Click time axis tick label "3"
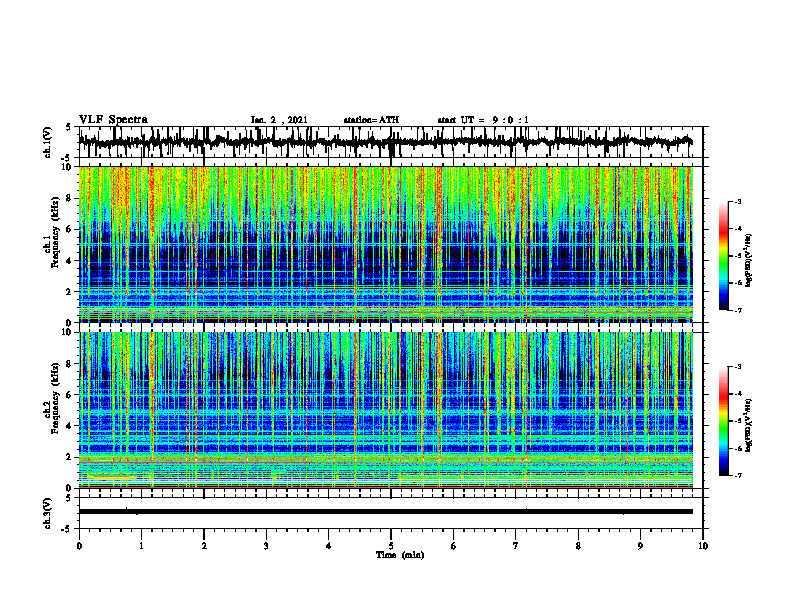 (x=266, y=546)
